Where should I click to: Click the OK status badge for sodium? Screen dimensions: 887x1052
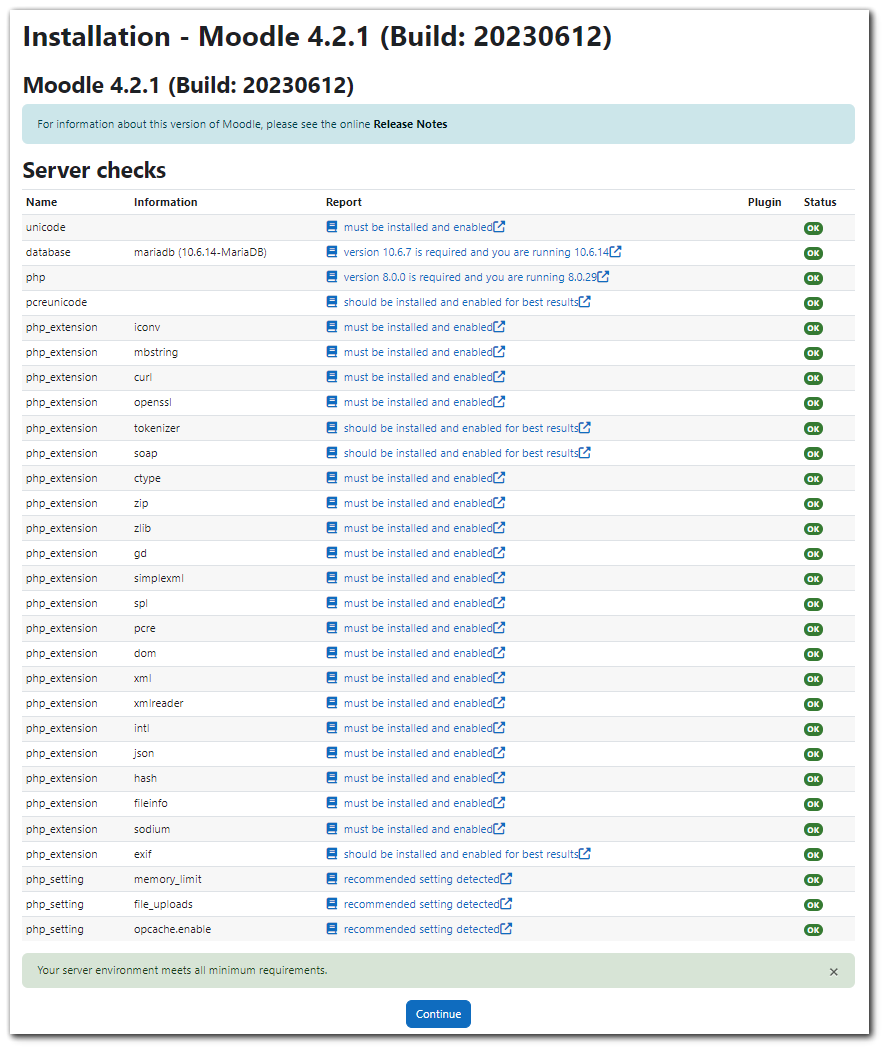click(x=813, y=830)
